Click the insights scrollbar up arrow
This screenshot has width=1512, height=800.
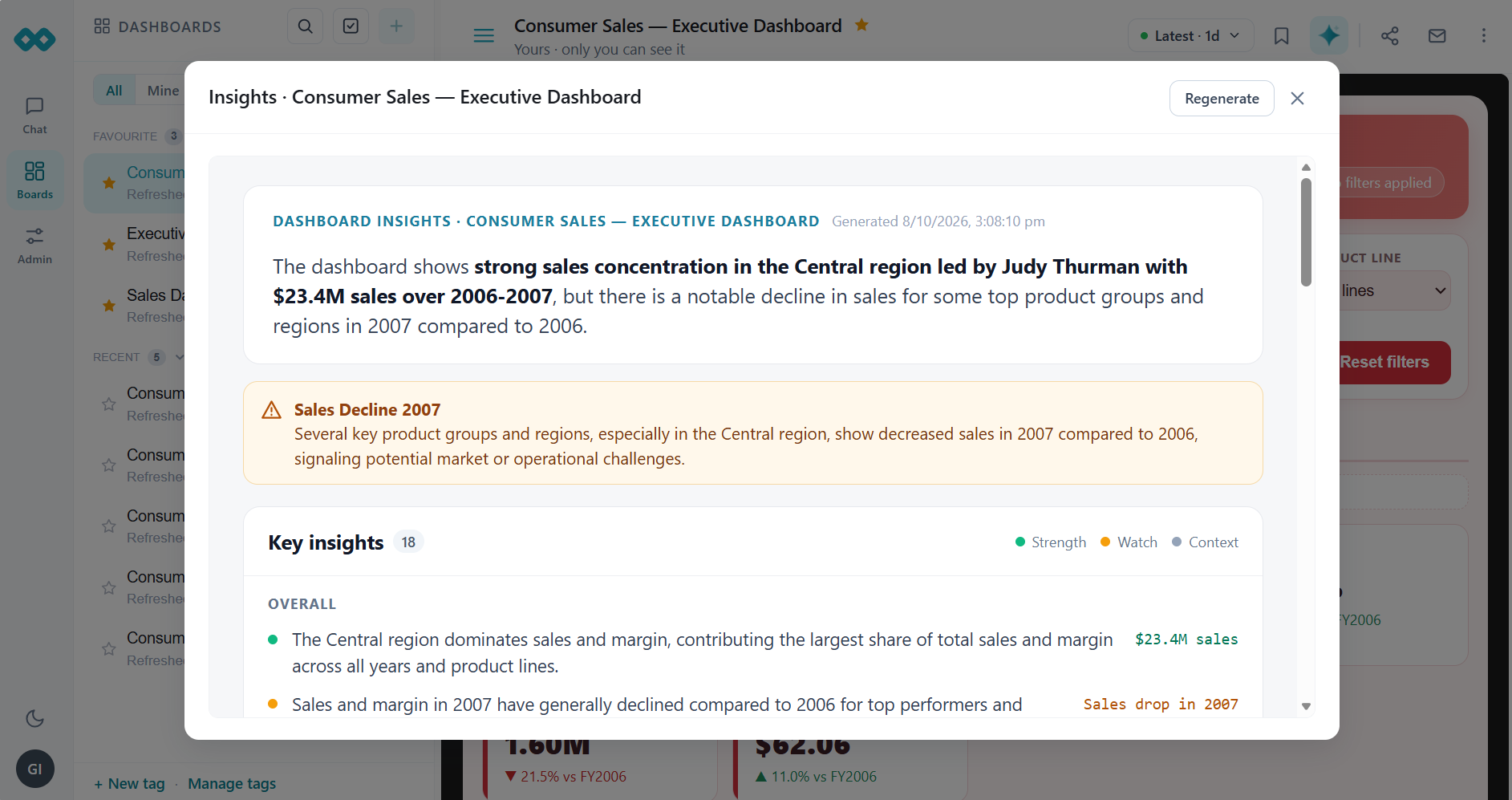(x=1306, y=167)
